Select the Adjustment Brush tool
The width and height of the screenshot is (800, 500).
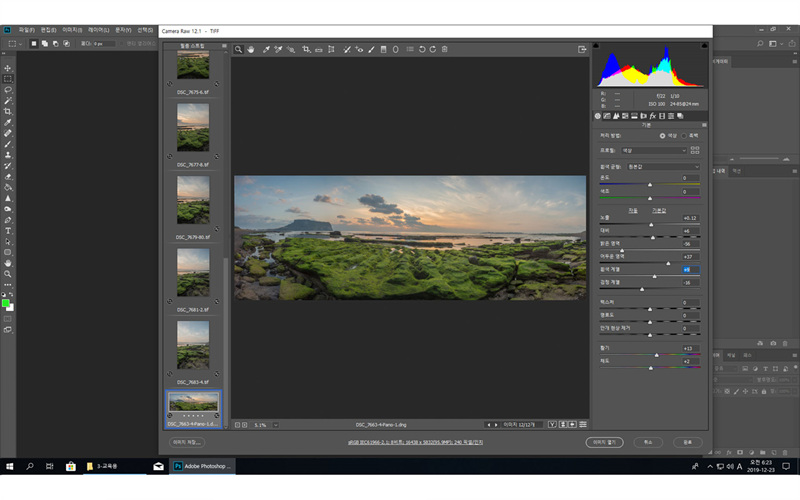coord(371,49)
